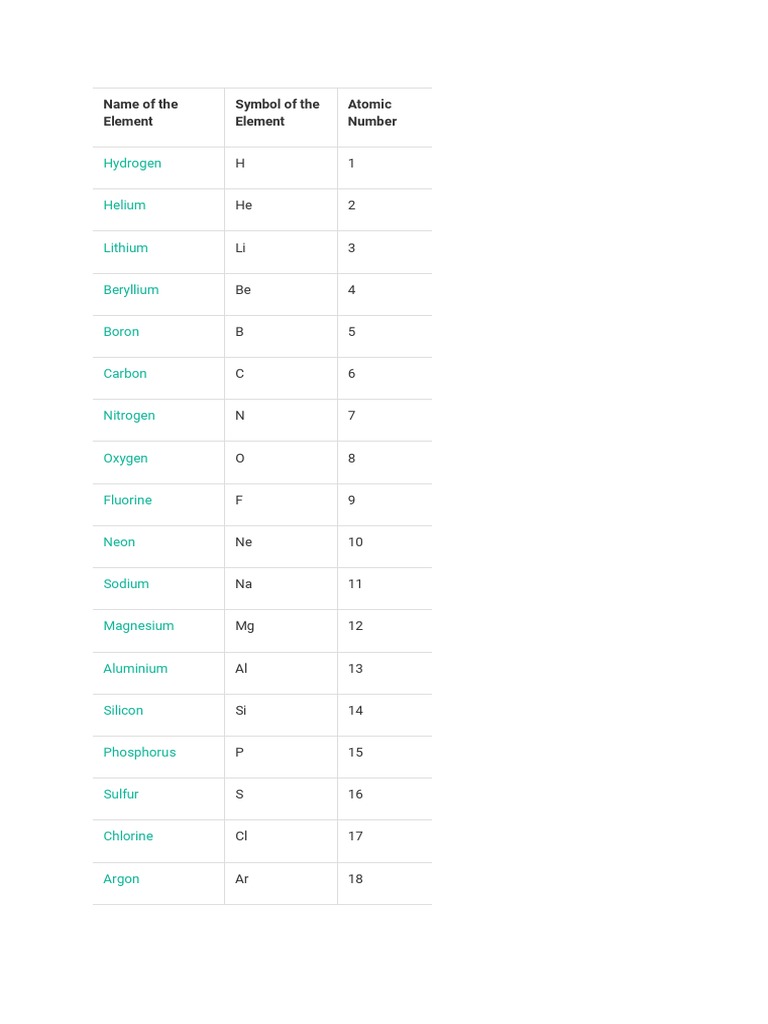The height and width of the screenshot is (1024, 768).
Task: Follow the Fluorine link
Action: click(127, 500)
